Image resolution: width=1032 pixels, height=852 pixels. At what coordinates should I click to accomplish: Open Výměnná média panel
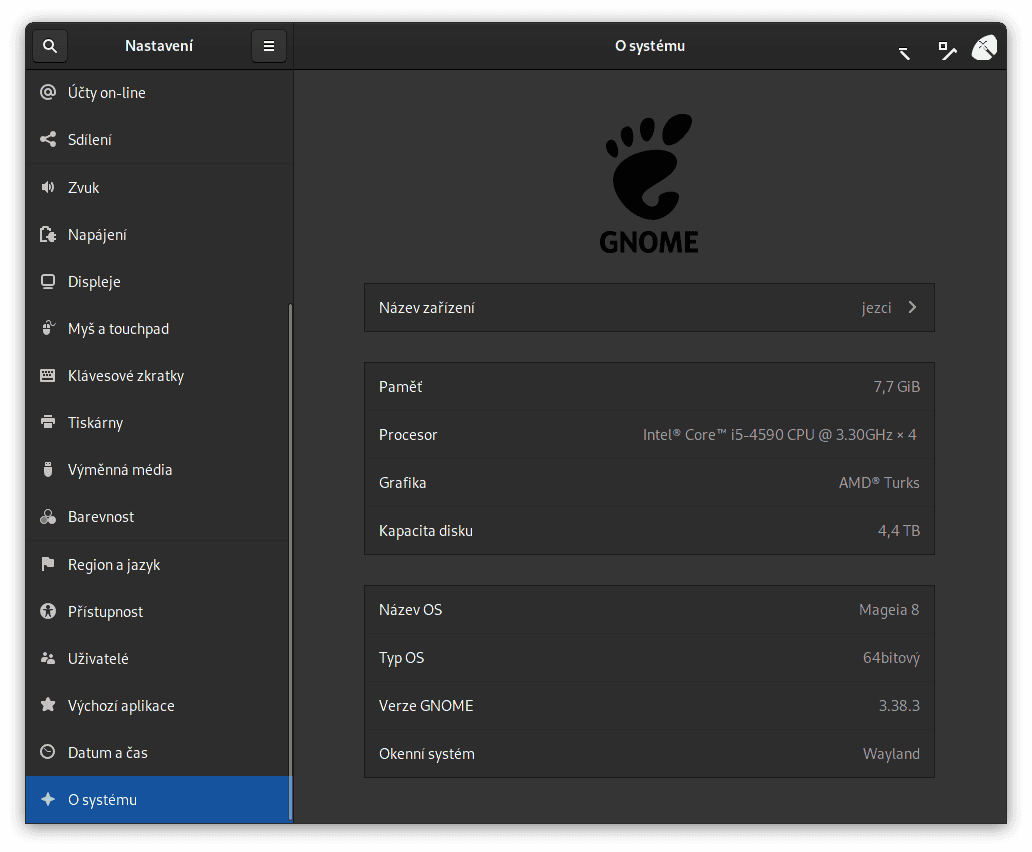(x=159, y=470)
